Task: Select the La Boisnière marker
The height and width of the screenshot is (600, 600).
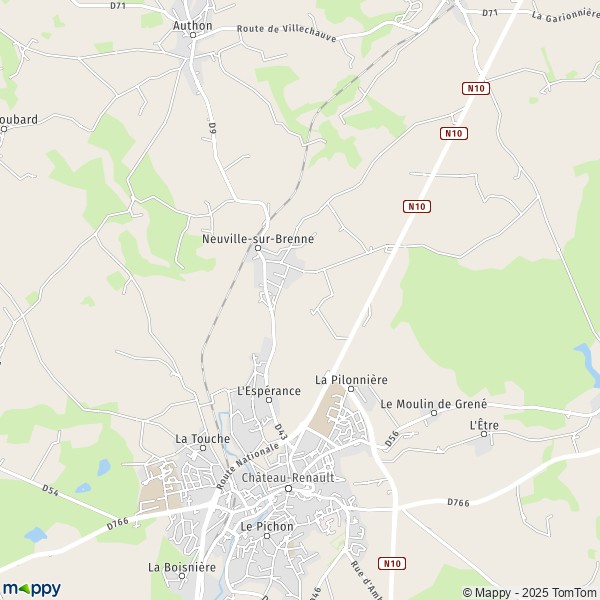Action: coord(182,576)
